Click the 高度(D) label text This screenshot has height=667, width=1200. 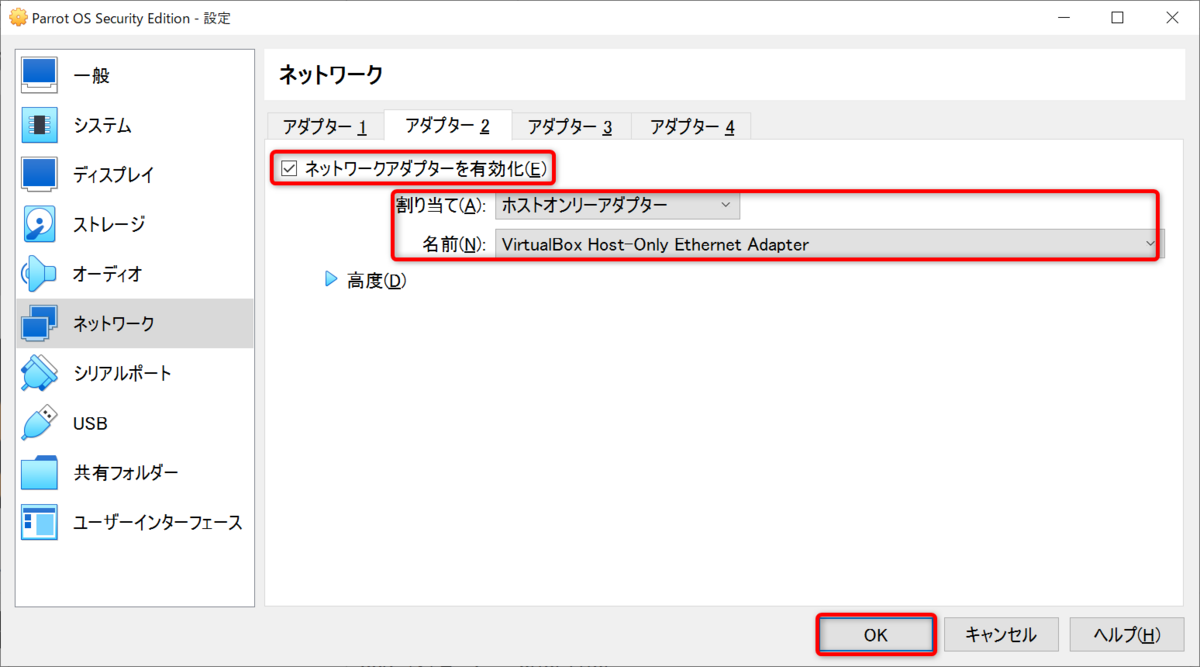377,281
